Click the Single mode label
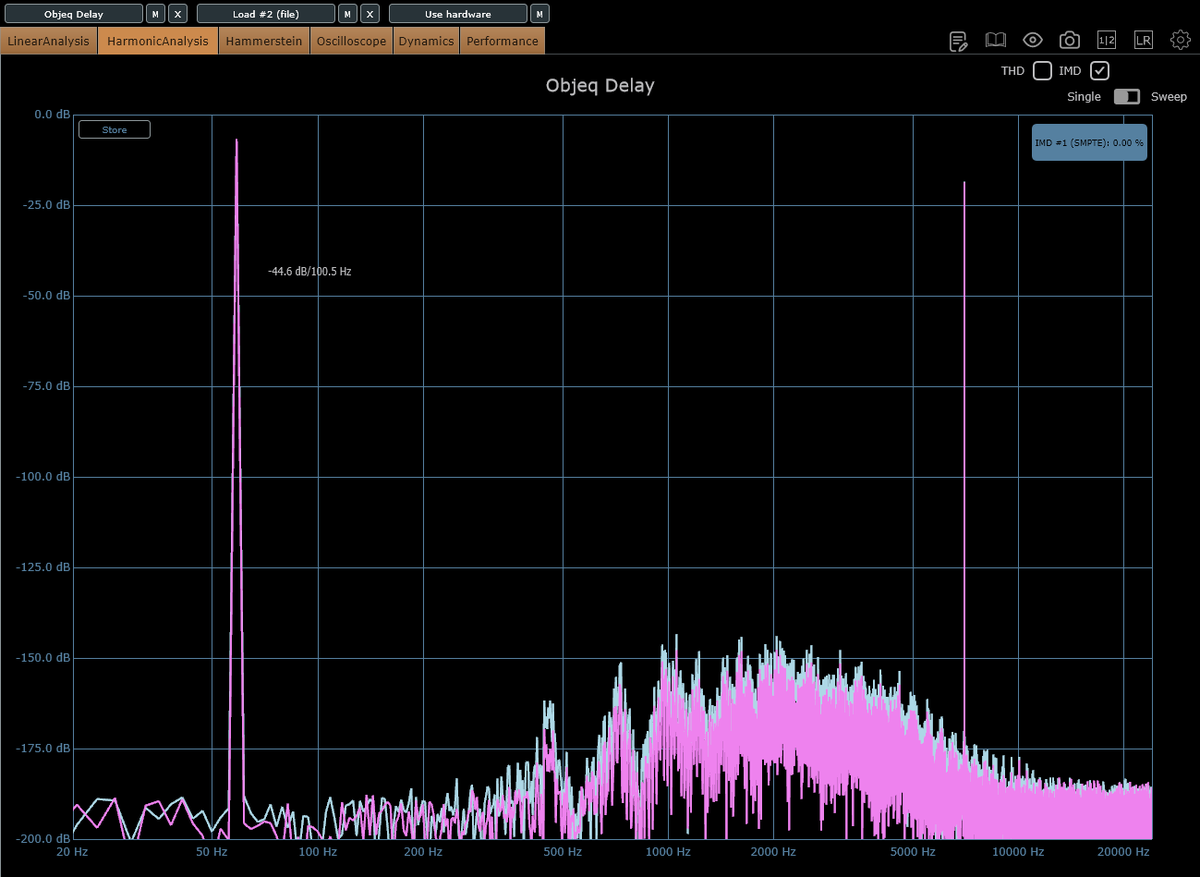This screenshot has width=1200, height=877. click(x=1084, y=97)
